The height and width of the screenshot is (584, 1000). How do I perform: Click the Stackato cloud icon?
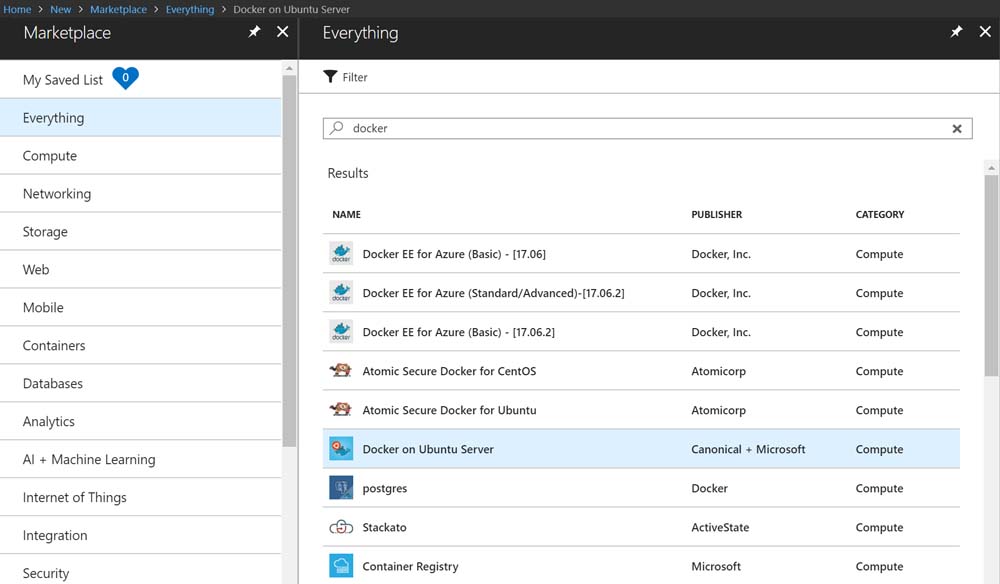pyautogui.click(x=341, y=527)
